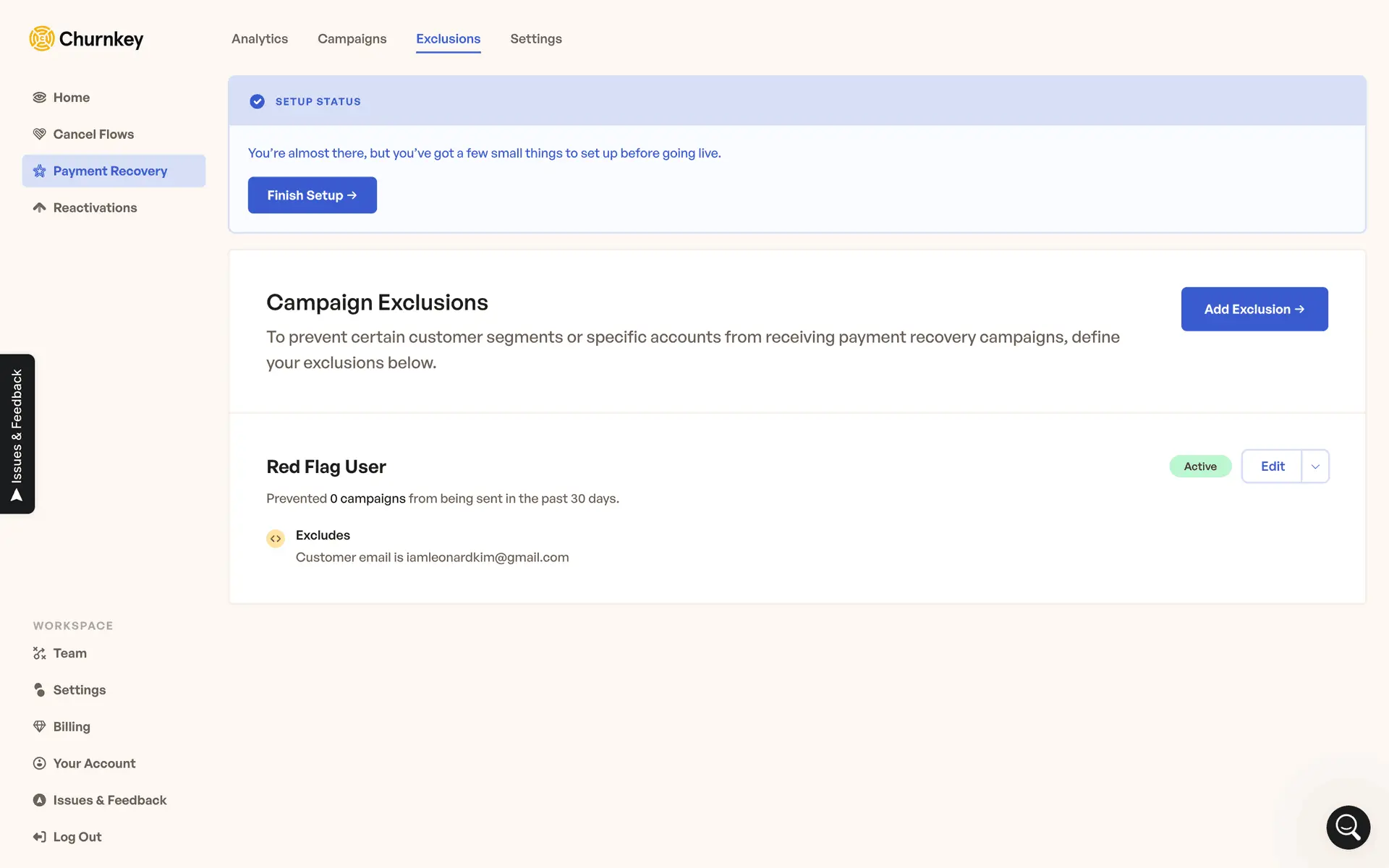Open the vertical Issues & Feedback side tab
Screen dimensions: 1389x868
(x=17, y=434)
